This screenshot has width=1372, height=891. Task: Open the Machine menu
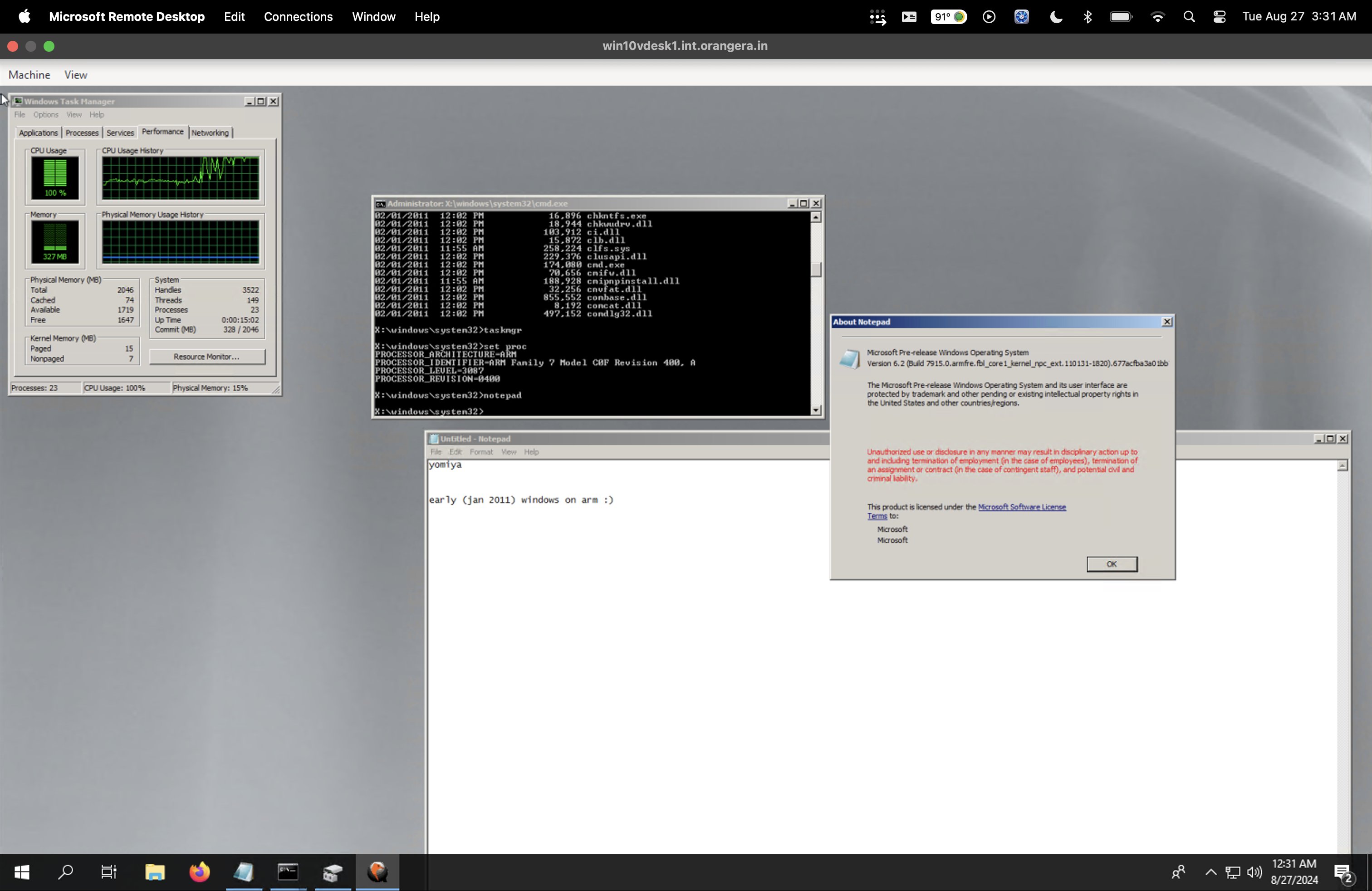coord(29,75)
